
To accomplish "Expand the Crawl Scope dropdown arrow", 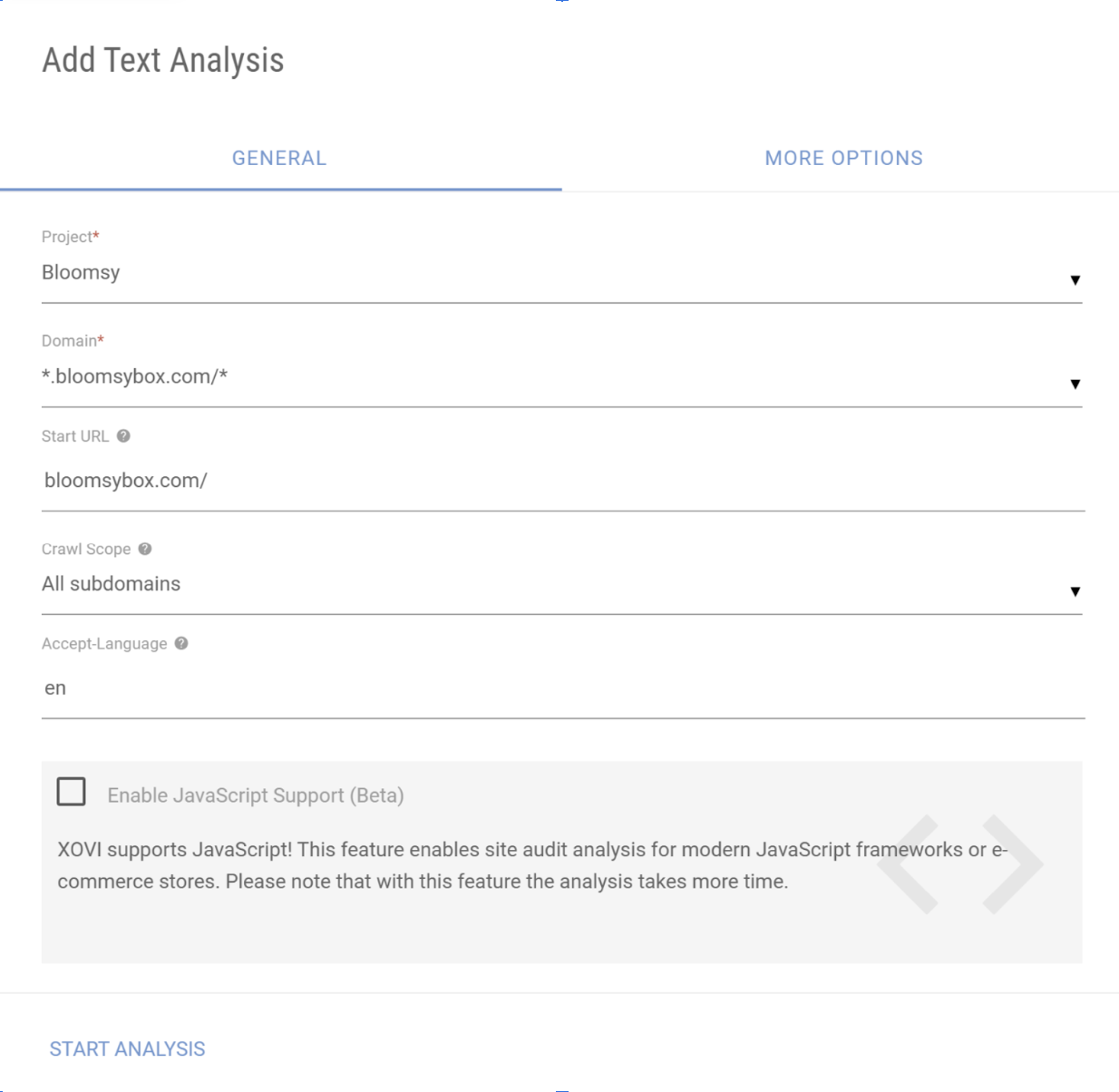I will pyautogui.click(x=1075, y=592).
